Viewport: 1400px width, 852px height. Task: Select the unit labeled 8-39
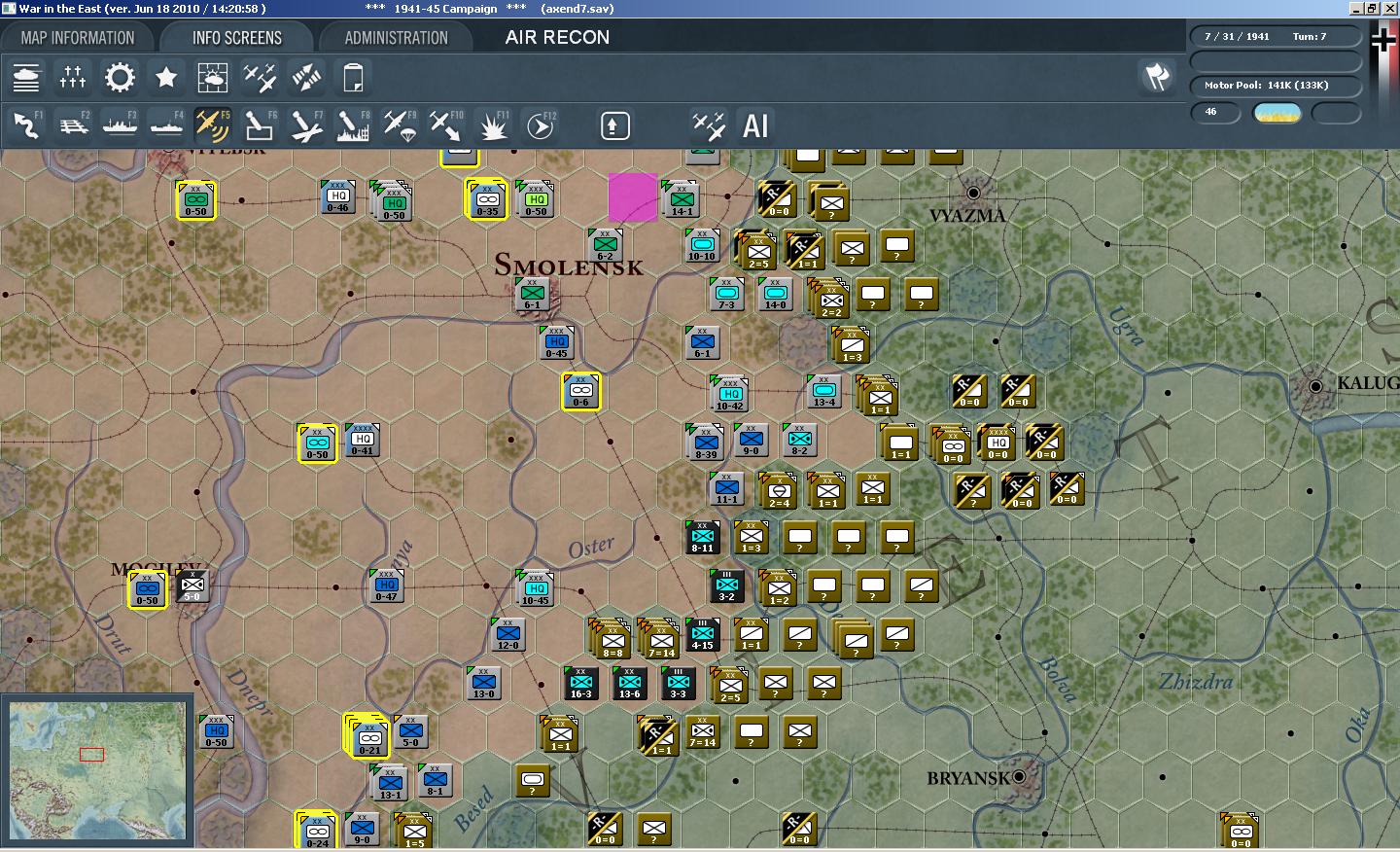coord(706,443)
